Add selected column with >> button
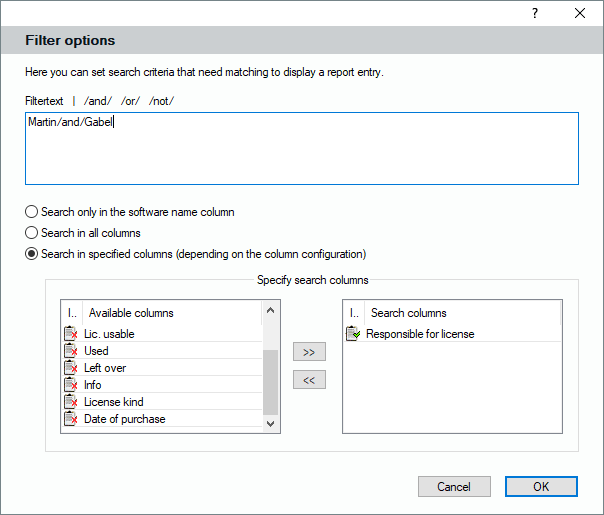 click(x=308, y=353)
